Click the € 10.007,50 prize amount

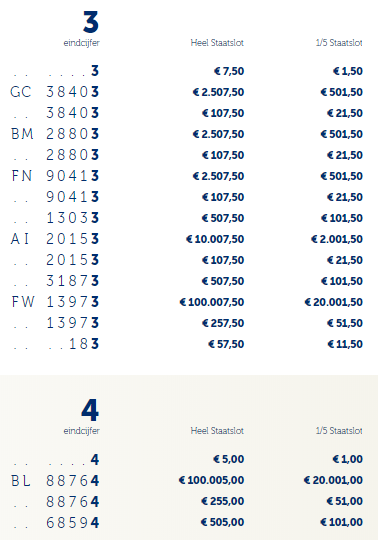click(x=215, y=239)
